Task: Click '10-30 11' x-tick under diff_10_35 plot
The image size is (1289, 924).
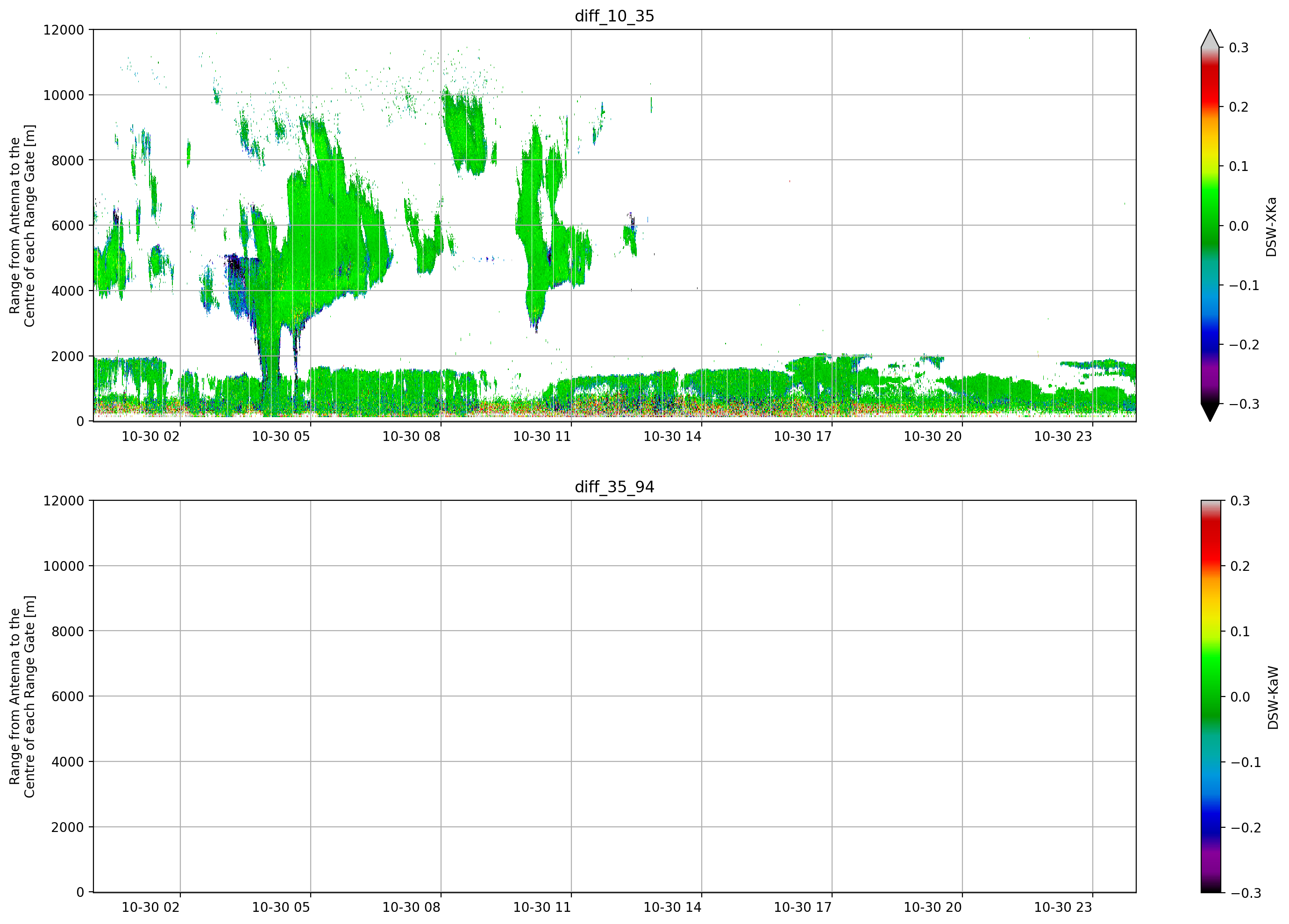Action: pyautogui.click(x=541, y=436)
